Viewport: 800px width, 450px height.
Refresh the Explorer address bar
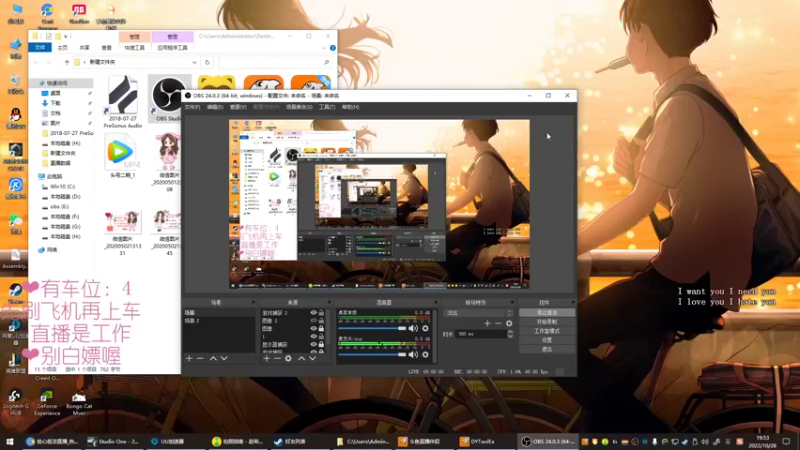pos(207,62)
